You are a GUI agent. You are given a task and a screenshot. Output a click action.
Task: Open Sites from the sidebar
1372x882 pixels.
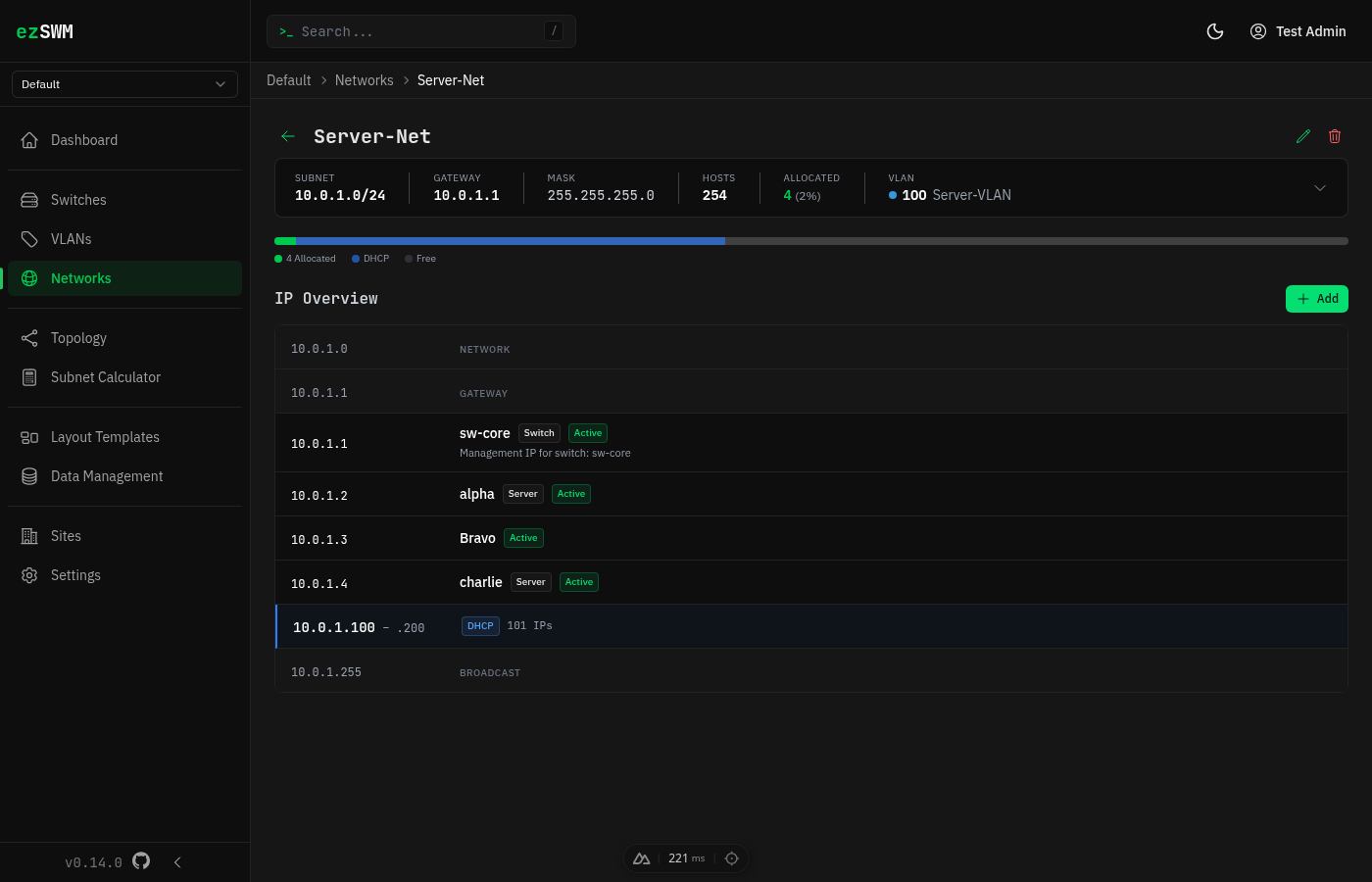[124, 536]
